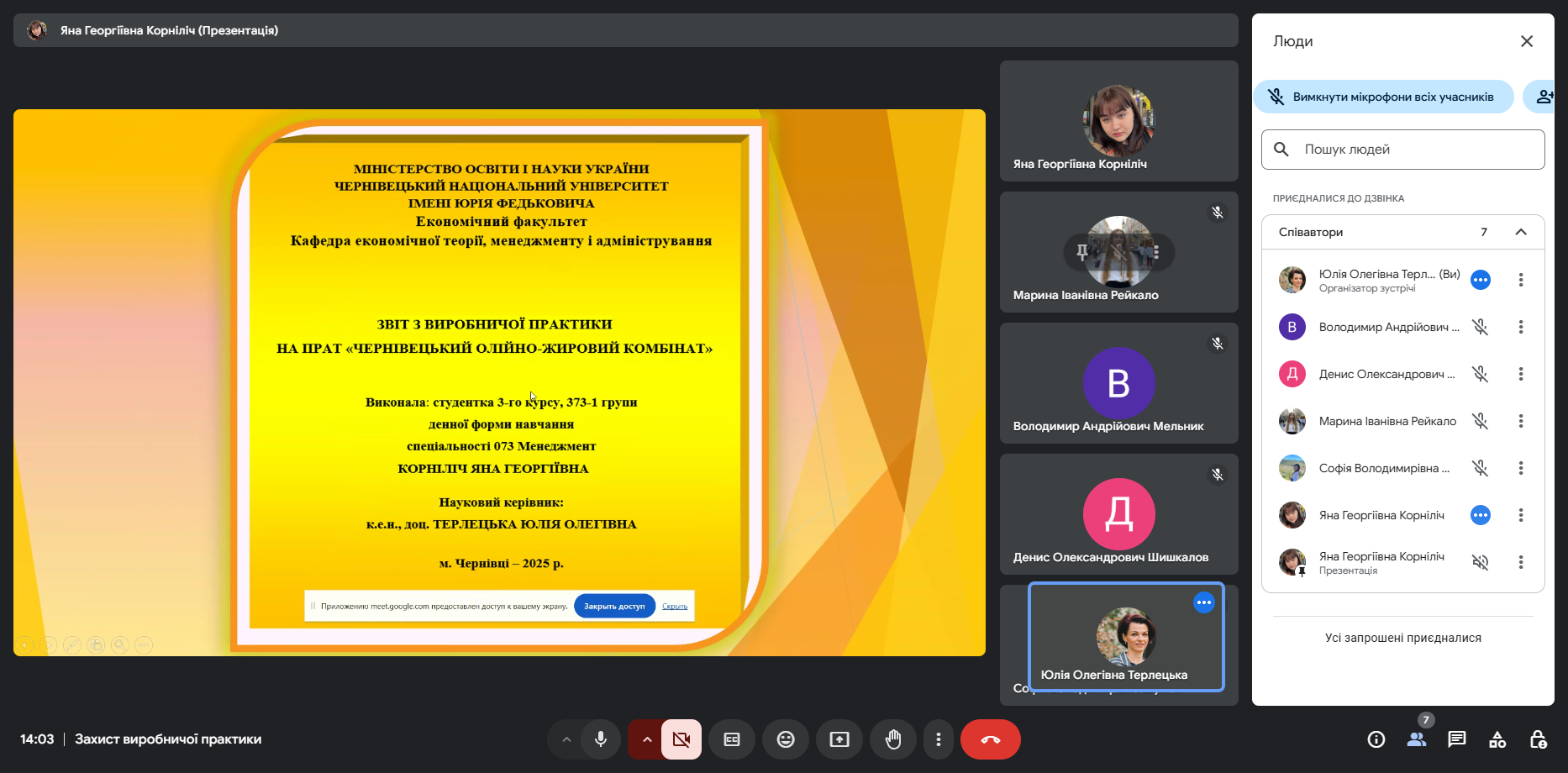Open host controls lock icon
This screenshot has width=1568, height=773.
coord(1537,739)
